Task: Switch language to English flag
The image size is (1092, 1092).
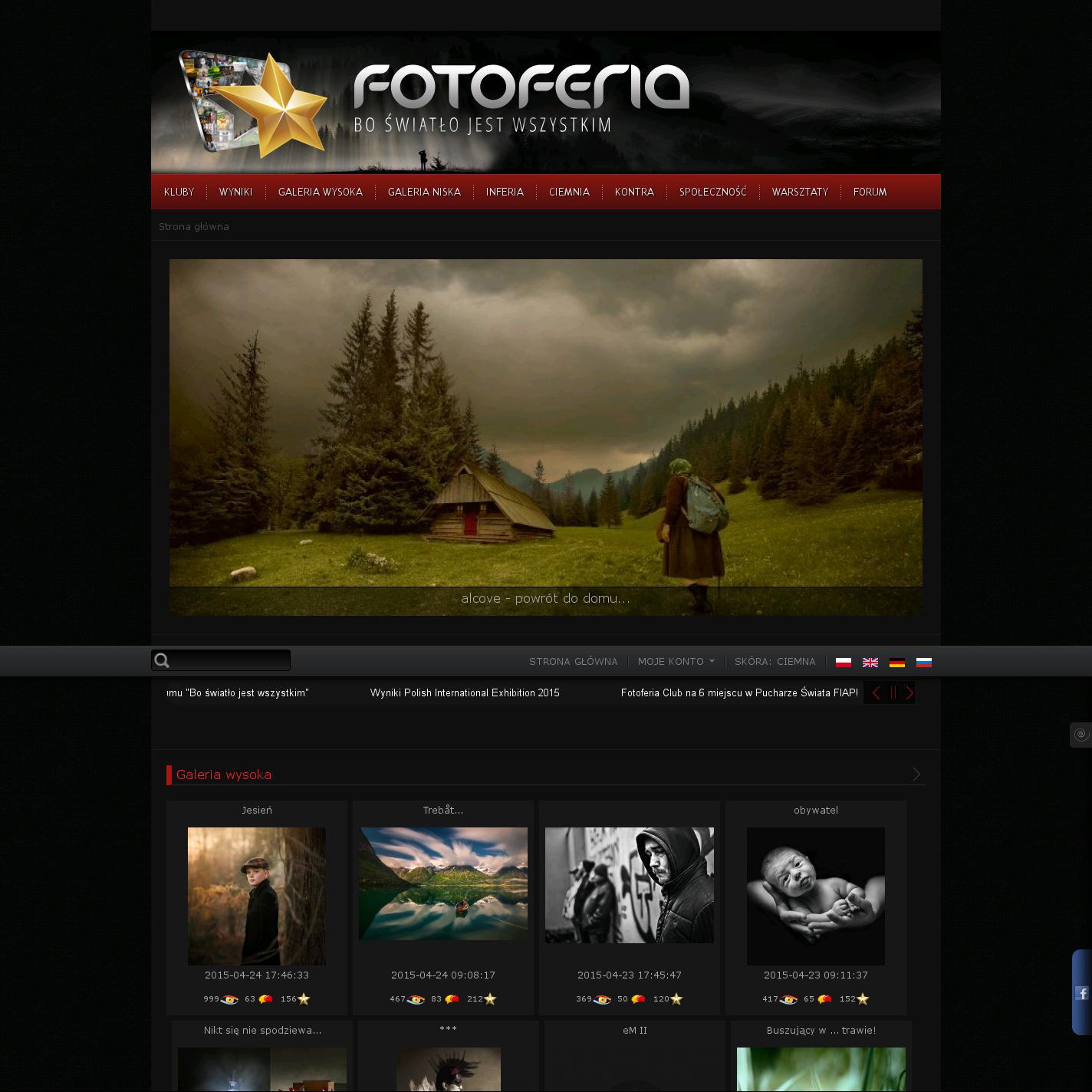Action: pos(870,662)
